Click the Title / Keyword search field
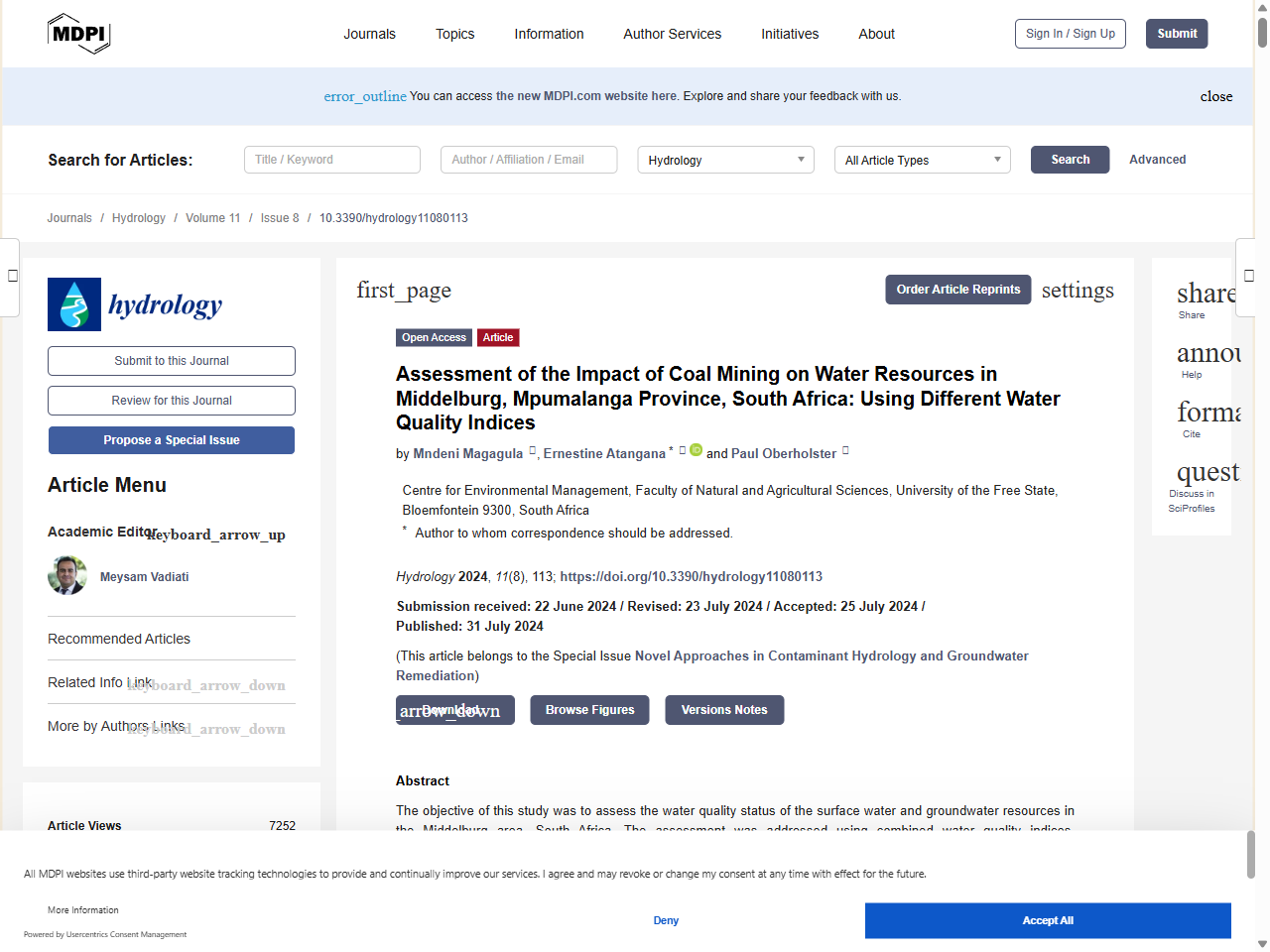 (x=332, y=160)
